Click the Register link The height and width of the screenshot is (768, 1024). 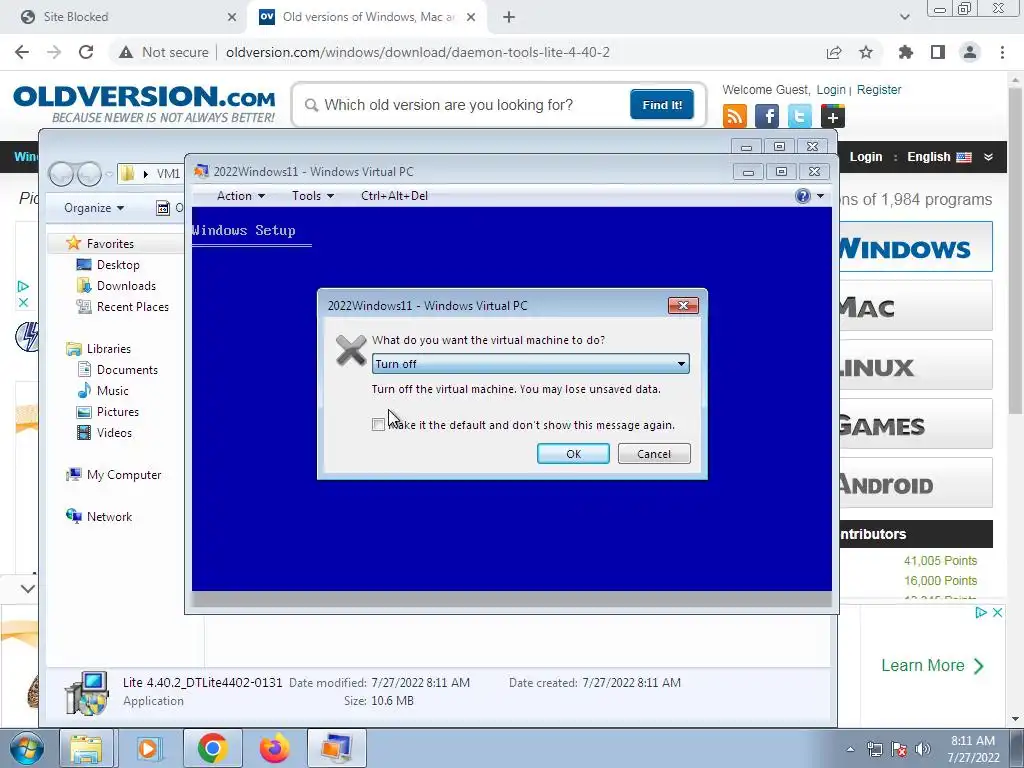click(878, 89)
